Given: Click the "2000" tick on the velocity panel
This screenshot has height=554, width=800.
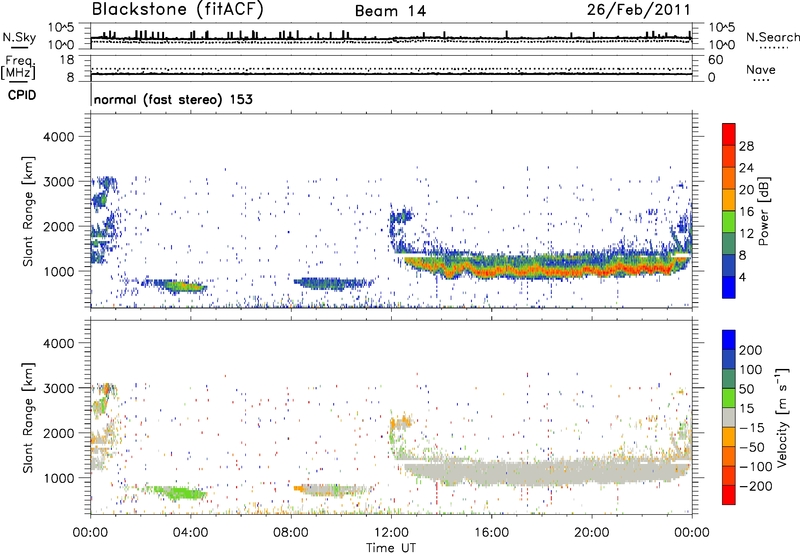Looking at the screenshot, I should pos(58,433).
